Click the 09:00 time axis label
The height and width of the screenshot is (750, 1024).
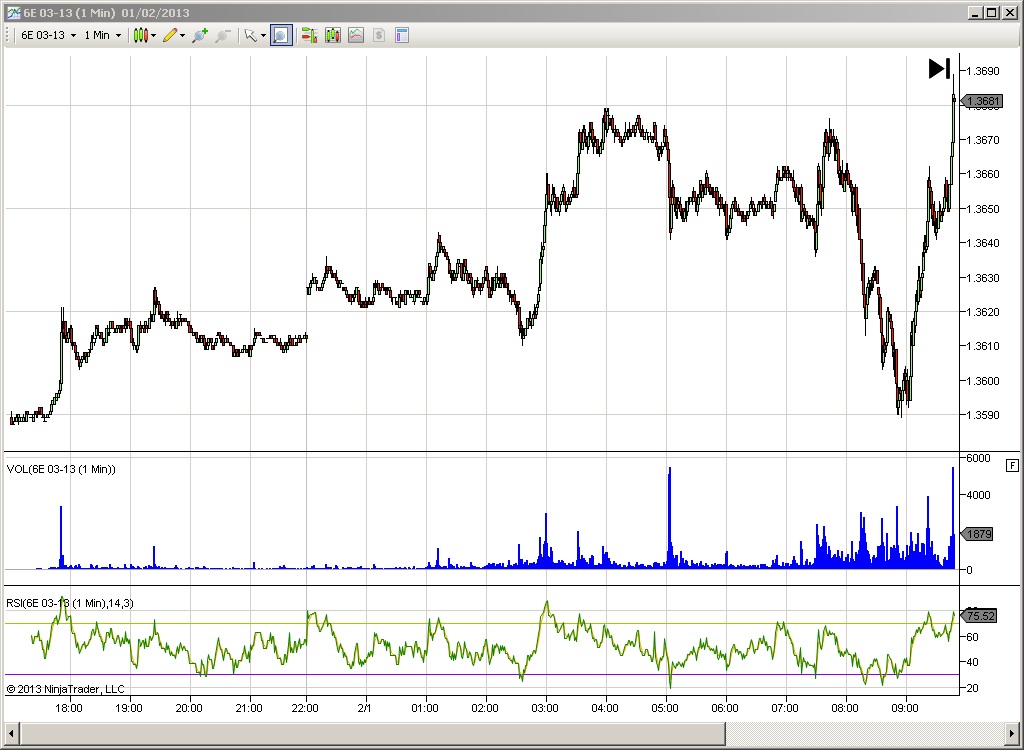[x=904, y=708]
